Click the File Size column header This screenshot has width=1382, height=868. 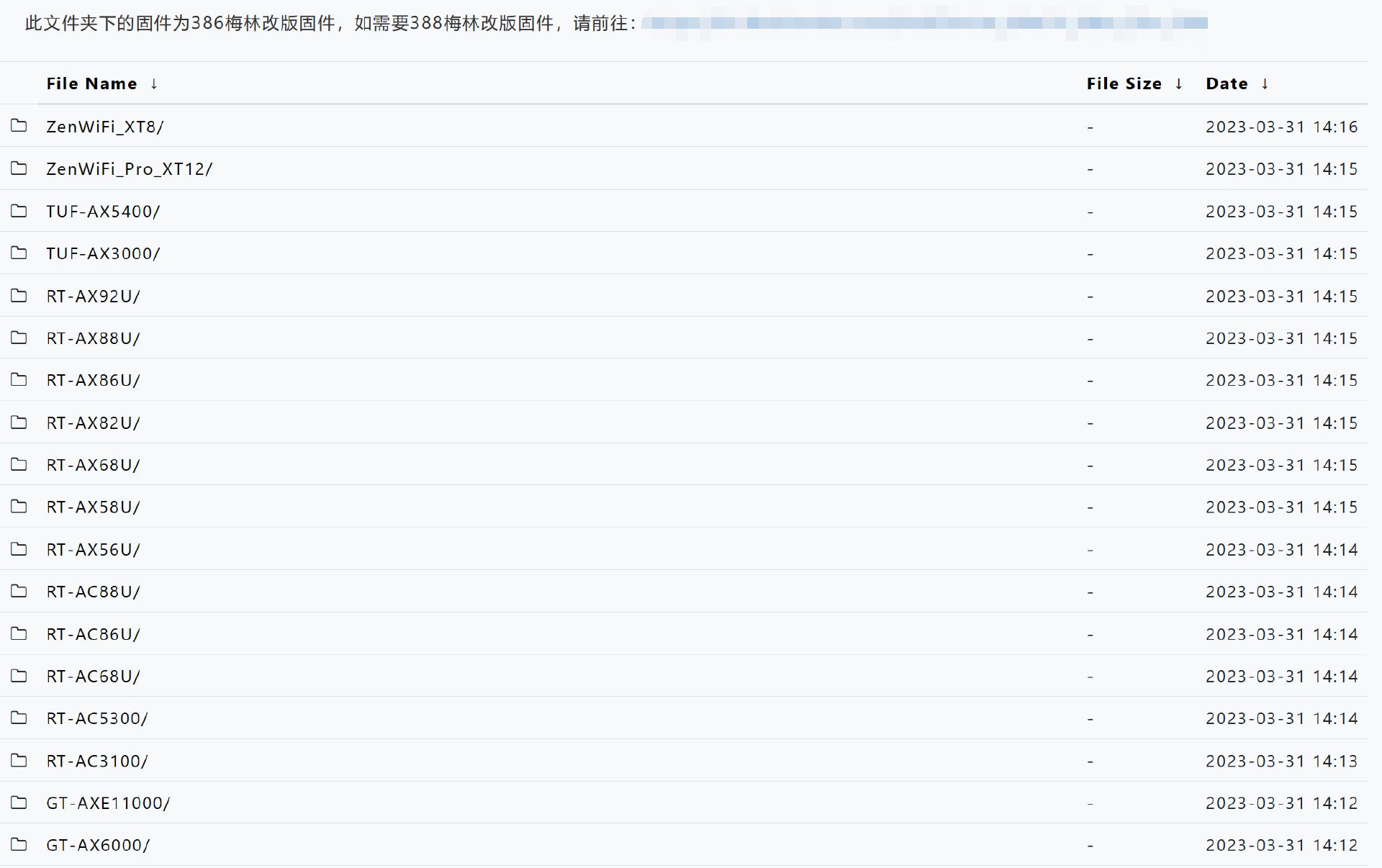click(x=1124, y=83)
